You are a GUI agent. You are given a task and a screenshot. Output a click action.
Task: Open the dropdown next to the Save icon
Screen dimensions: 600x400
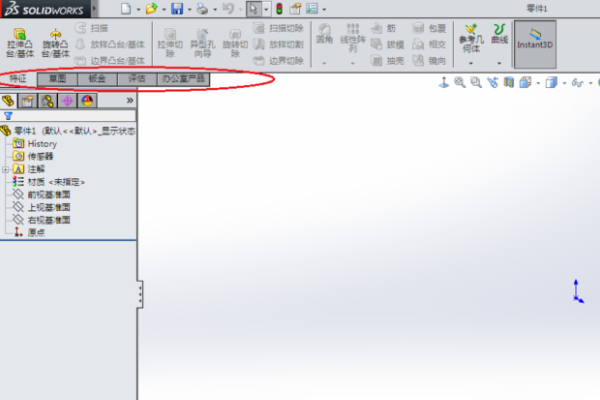coord(189,9)
